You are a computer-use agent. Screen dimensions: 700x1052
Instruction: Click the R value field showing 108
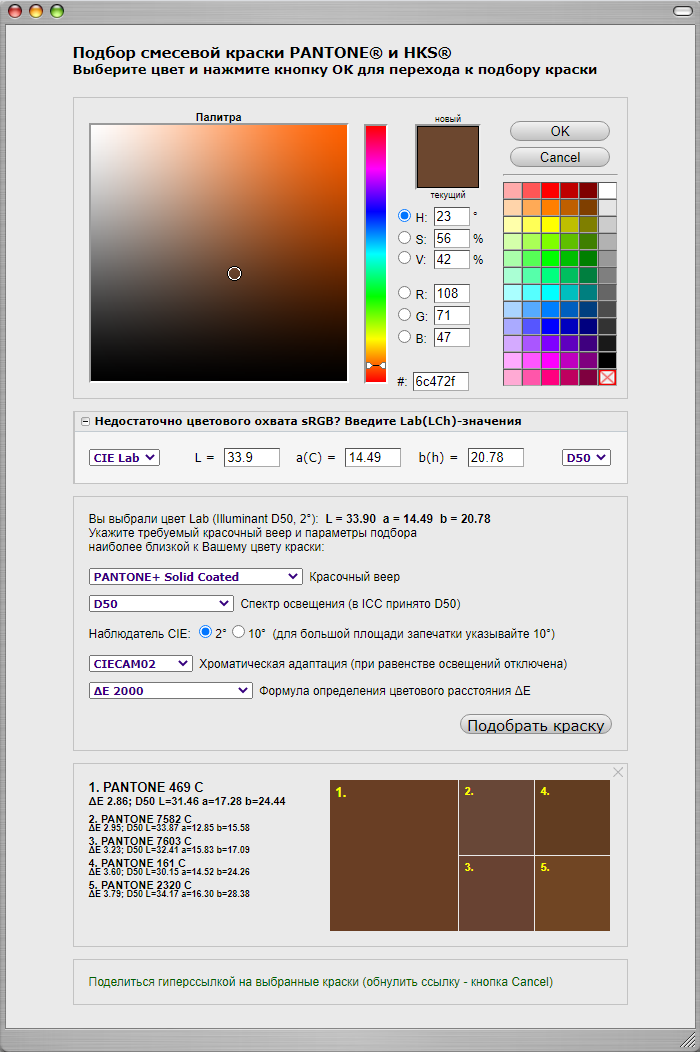452,293
